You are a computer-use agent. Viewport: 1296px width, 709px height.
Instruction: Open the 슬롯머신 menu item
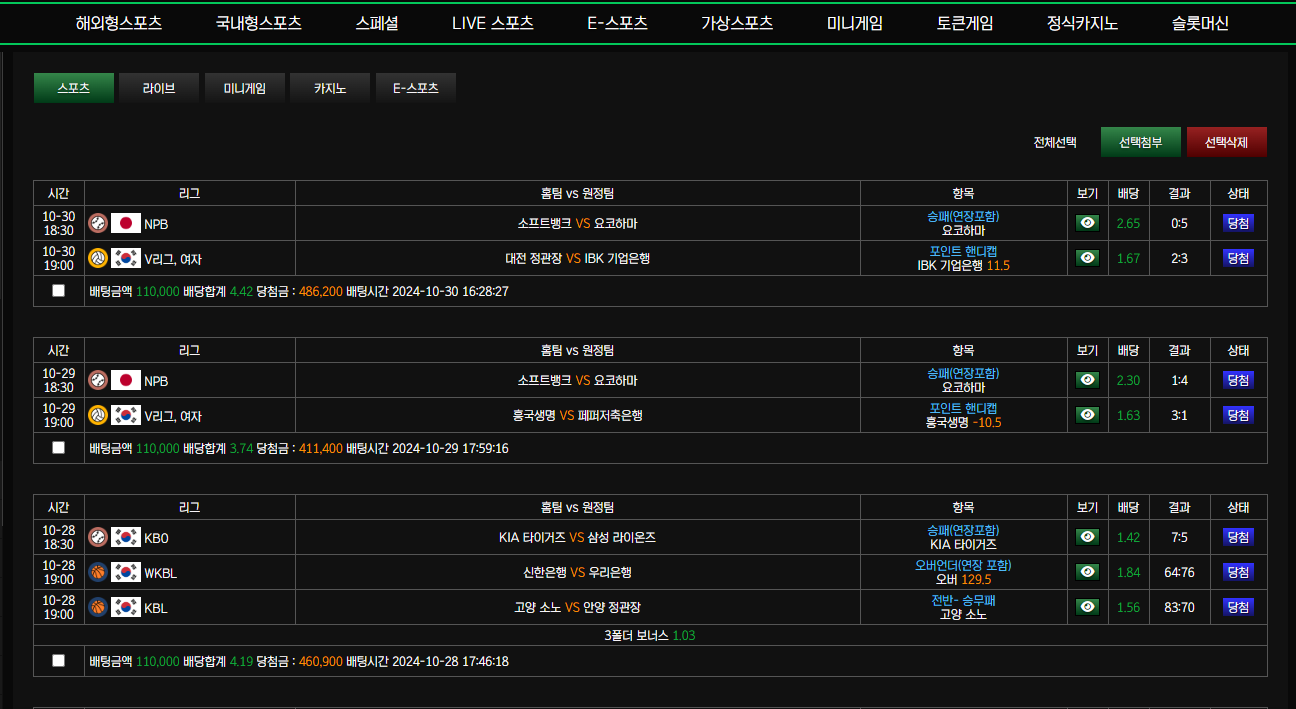pyautogui.click(x=1201, y=23)
